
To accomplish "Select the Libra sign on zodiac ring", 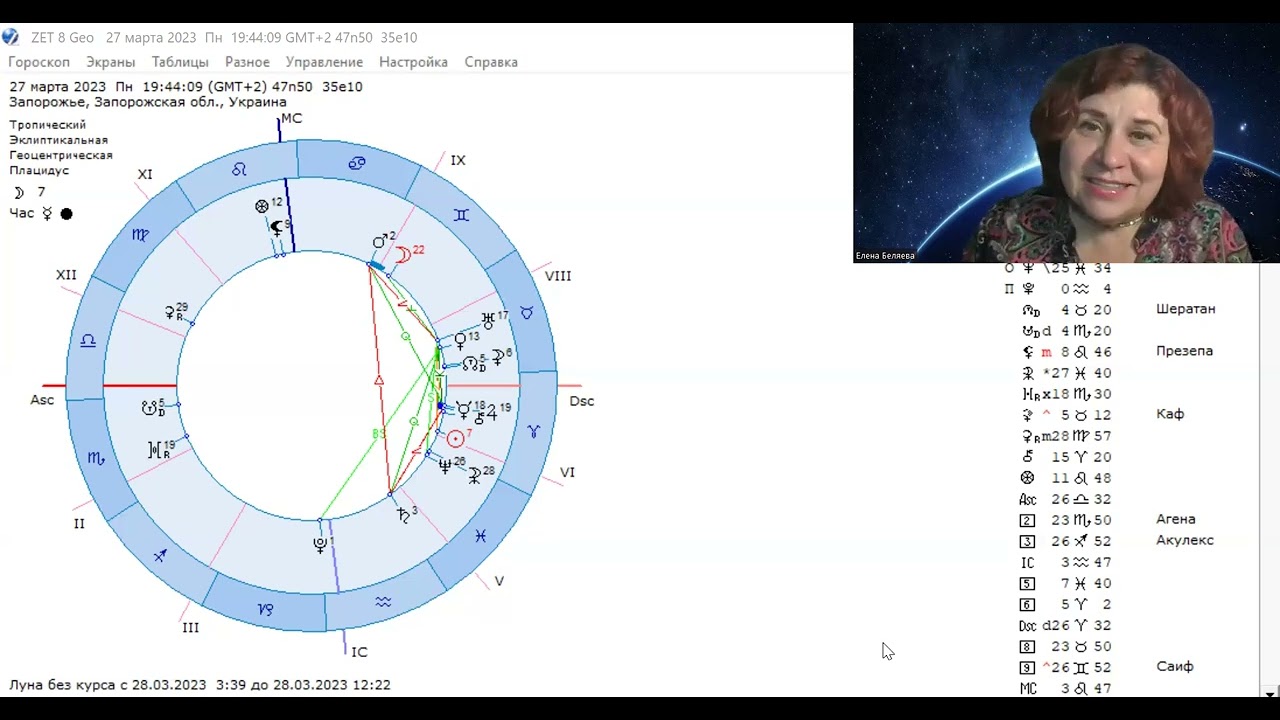I will (x=88, y=340).
